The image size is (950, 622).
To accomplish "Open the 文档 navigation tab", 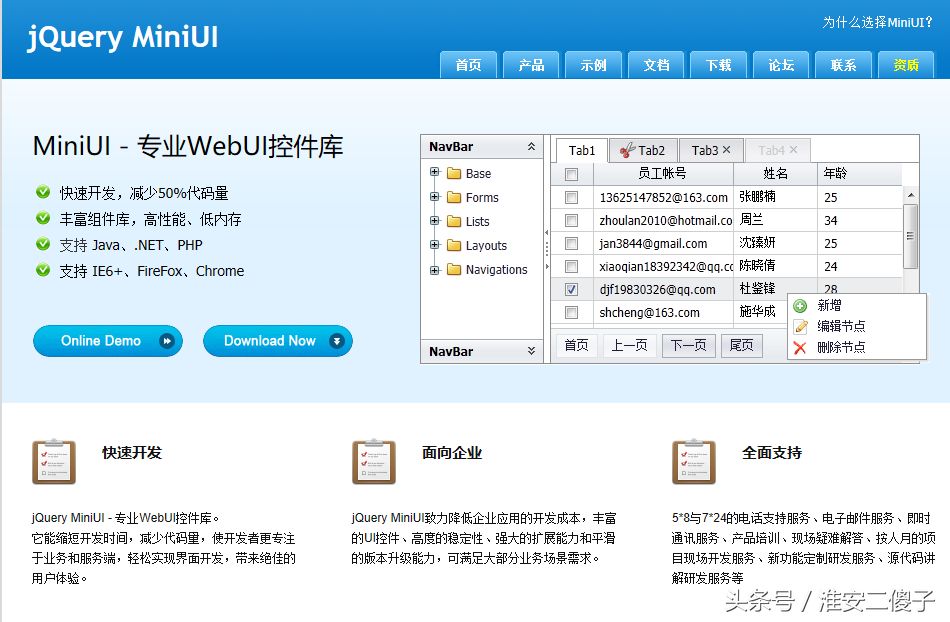I will (656, 65).
